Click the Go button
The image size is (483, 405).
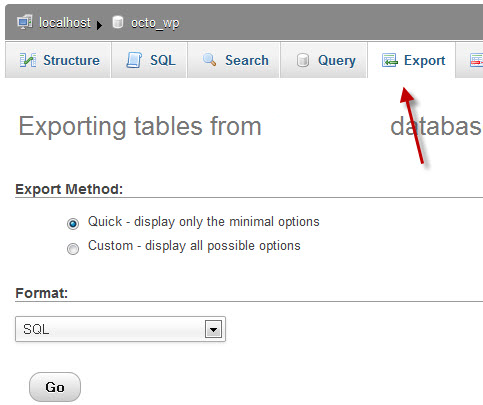(55, 387)
